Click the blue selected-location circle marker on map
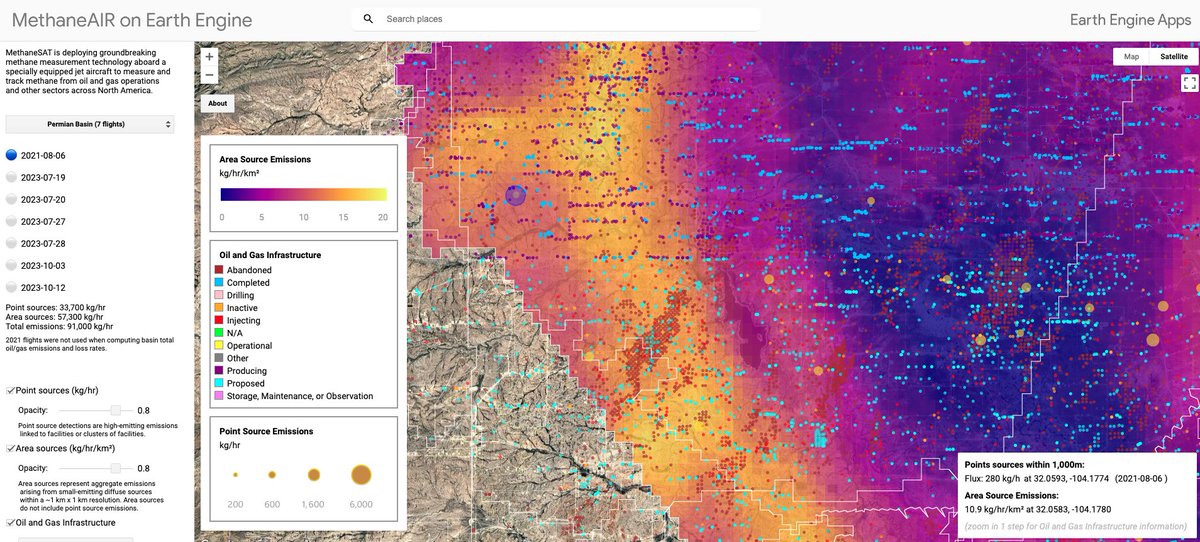Screen dimensions: 1200x542 coord(515,195)
